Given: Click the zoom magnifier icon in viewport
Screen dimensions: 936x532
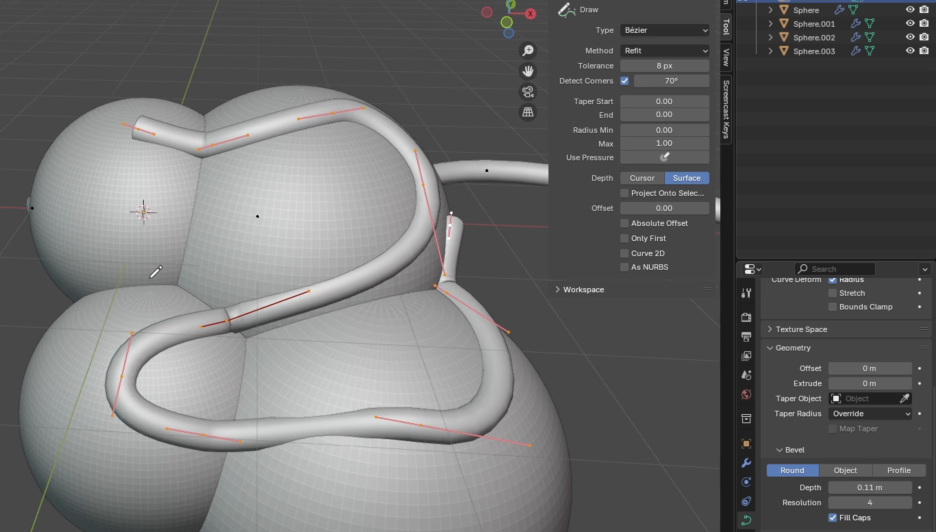Looking at the screenshot, I should 528,51.
